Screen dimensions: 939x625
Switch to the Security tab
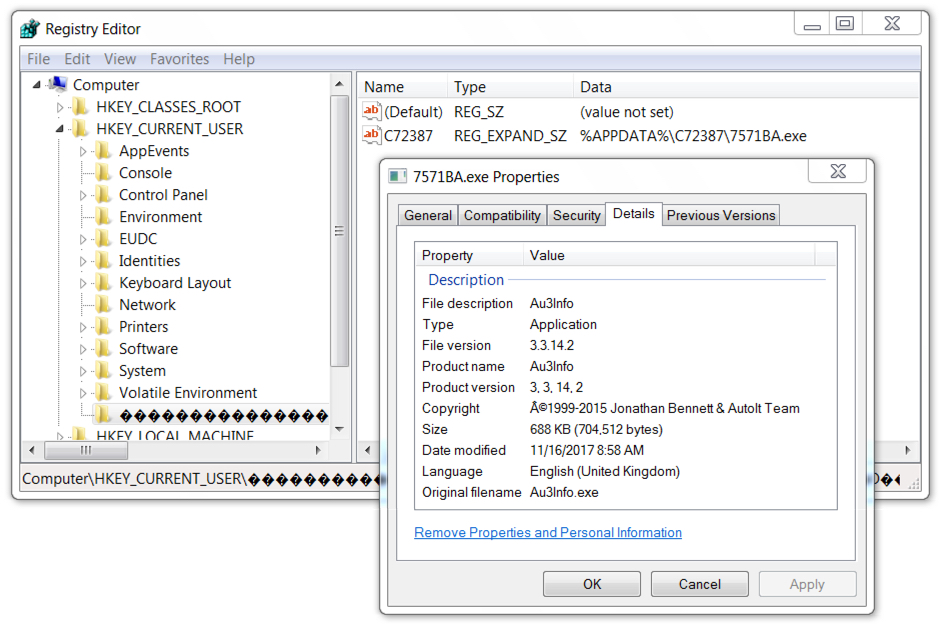point(576,216)
